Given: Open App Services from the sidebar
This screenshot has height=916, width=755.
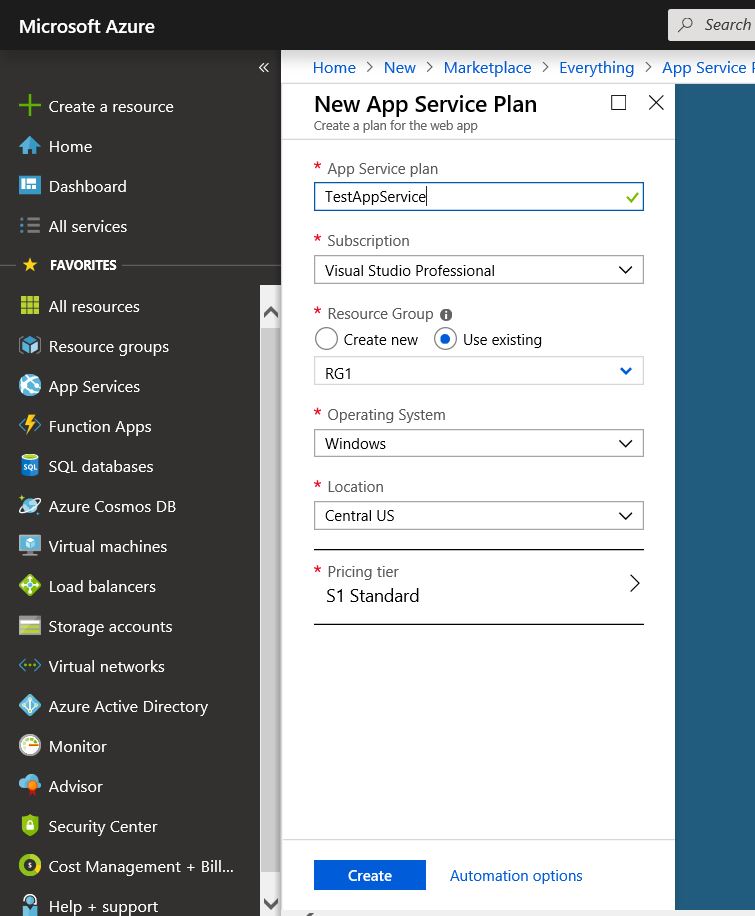Looking at the screenshot, I should [x=95, y=386].
